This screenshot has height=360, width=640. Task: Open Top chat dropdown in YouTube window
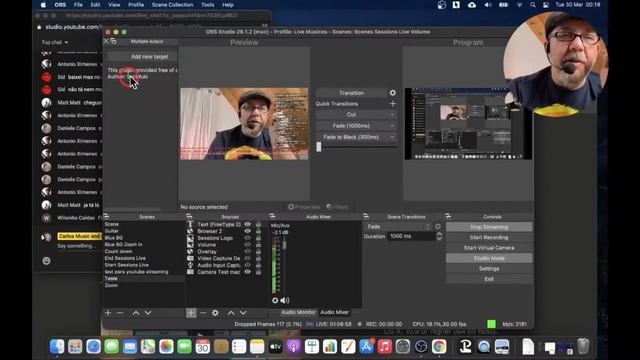(x=55, y=42)
